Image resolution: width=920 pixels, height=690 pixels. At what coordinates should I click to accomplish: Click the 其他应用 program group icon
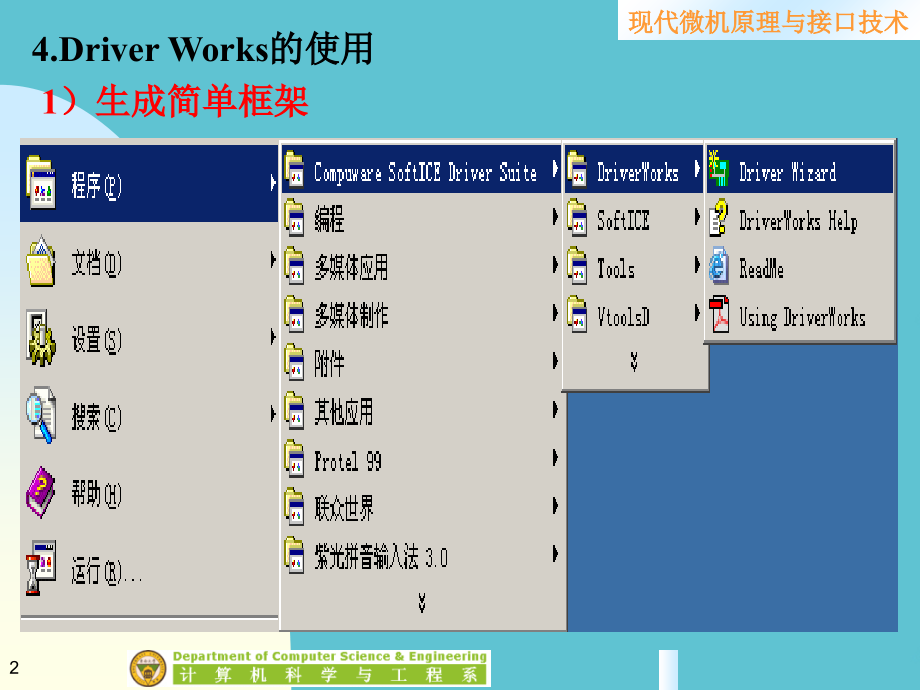click(x=294, y=410)
